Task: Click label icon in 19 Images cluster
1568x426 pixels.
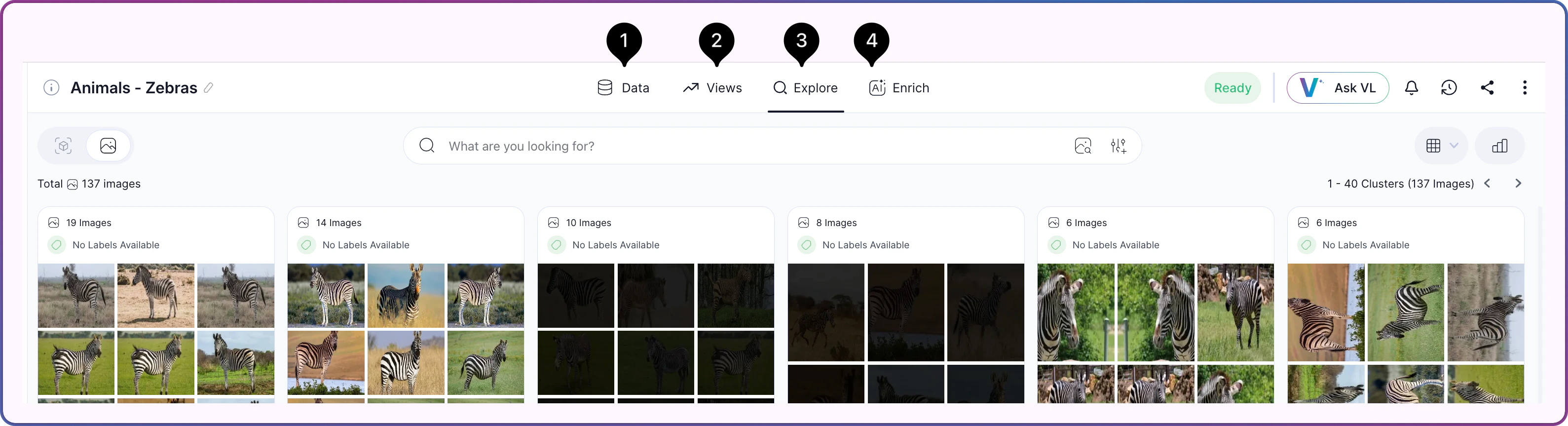Action: (57, 245)
